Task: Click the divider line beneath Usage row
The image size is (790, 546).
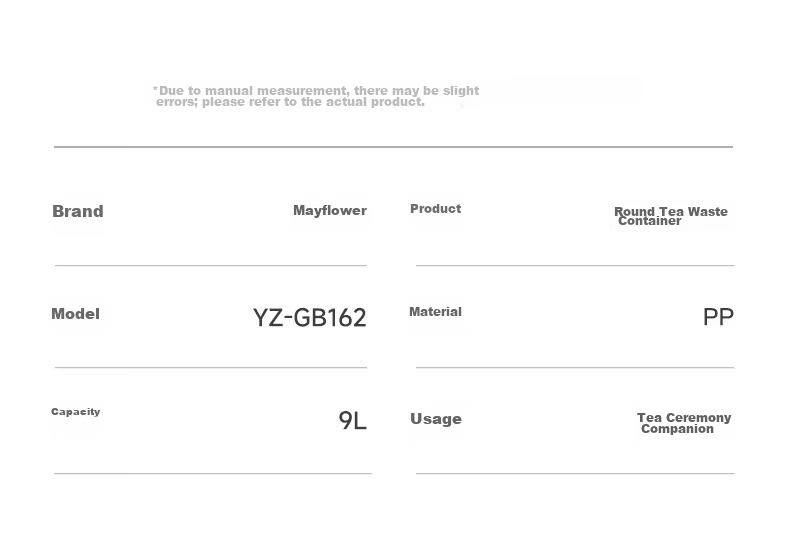Action: tap(575, 473)
